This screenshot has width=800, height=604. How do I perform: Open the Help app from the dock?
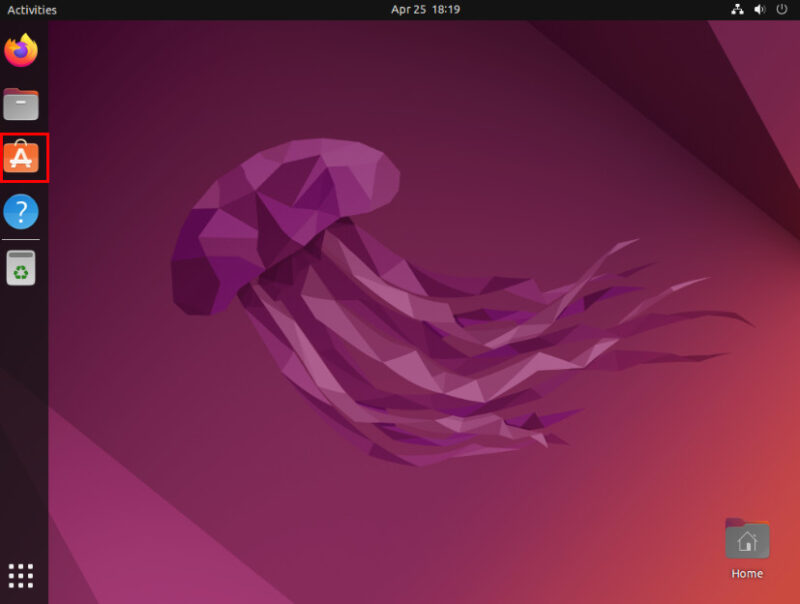(21, 211)
